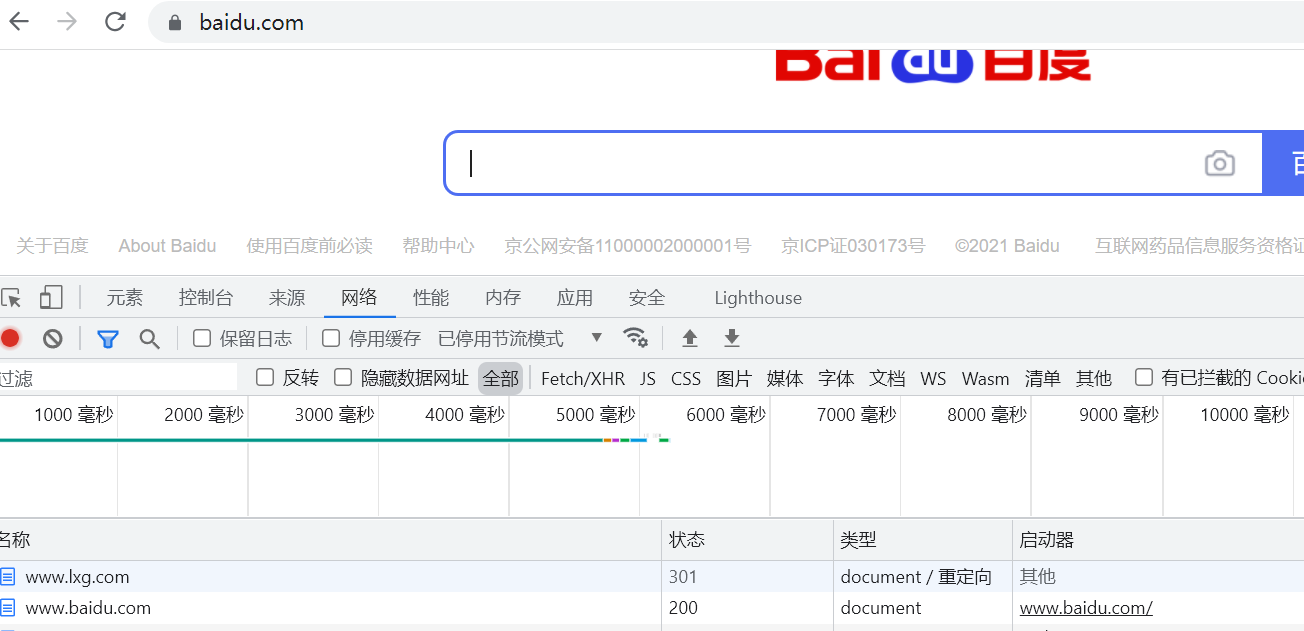This screenshot has width=1304, height=631.
Task: Sort requests by 名称 column header
Action: pyautogui.click(x=330, y=540)
